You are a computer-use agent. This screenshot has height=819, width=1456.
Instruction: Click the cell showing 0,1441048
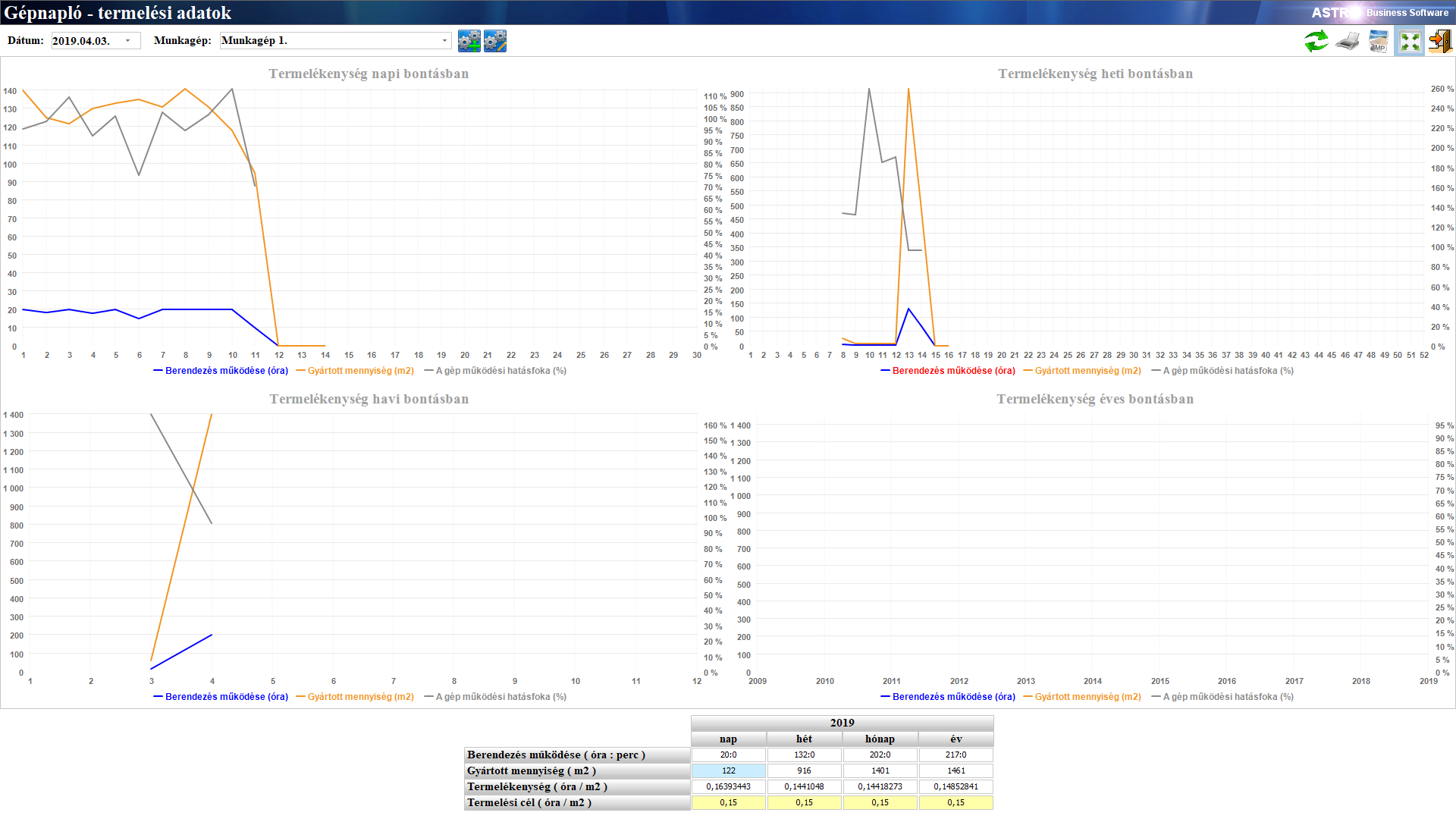805,786
